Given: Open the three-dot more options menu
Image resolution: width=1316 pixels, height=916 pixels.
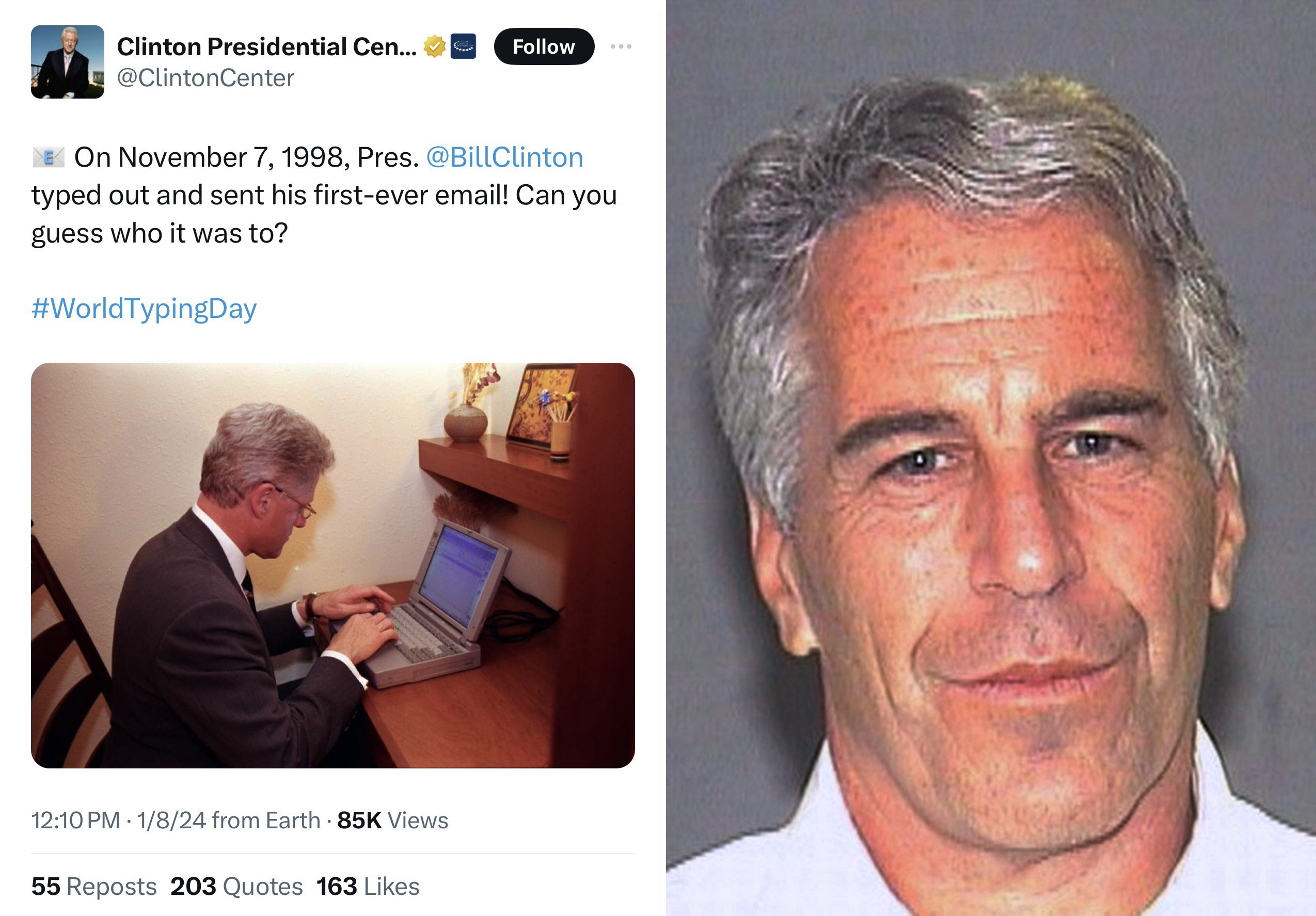Looking at the screenshot, I should point(621,46).
